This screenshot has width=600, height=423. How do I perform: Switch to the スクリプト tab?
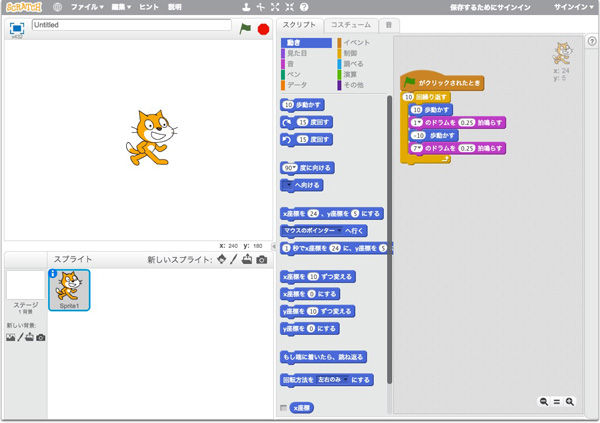click(x=300, y=25)
